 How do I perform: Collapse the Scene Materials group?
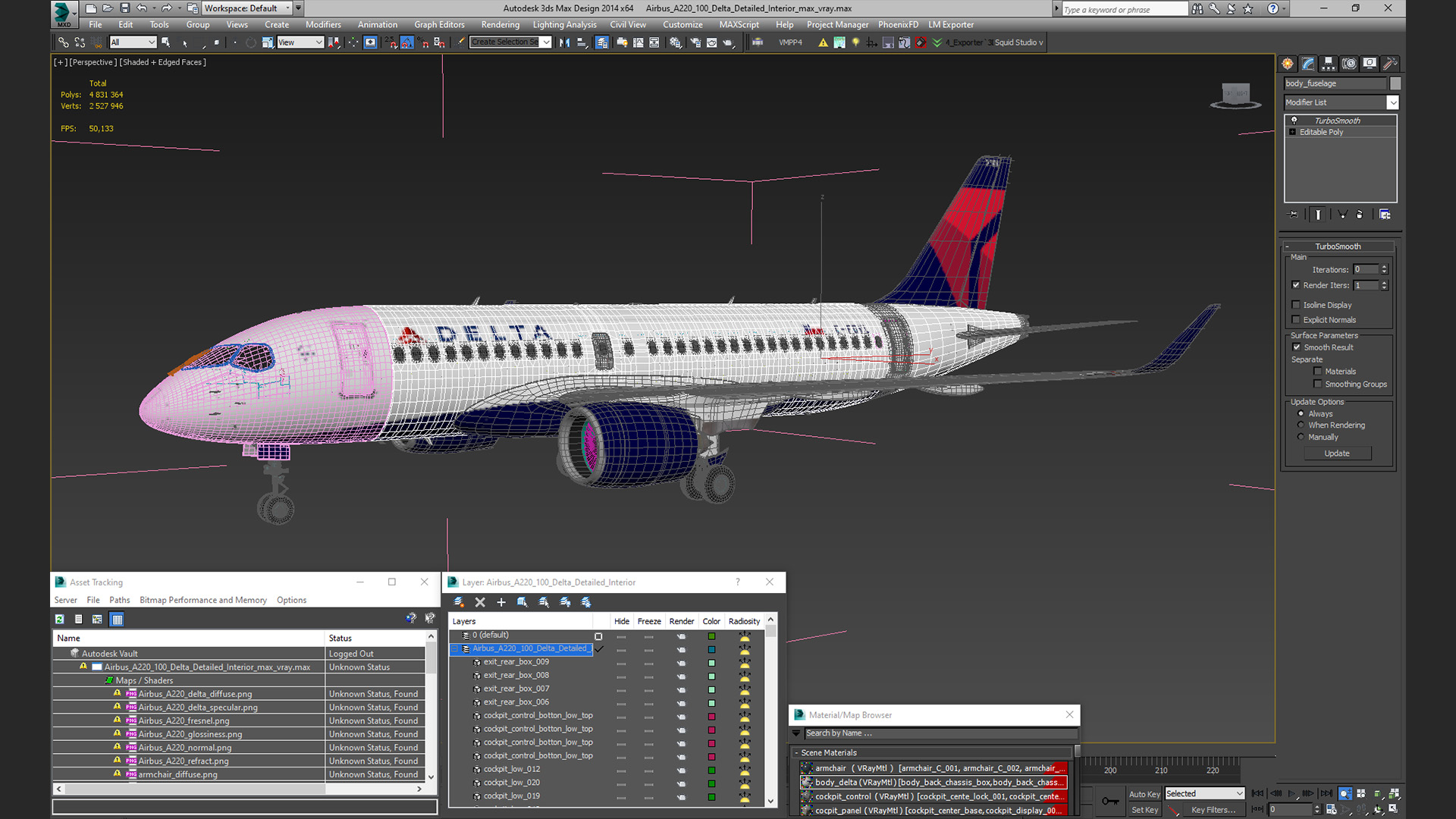tap(796, 753)
